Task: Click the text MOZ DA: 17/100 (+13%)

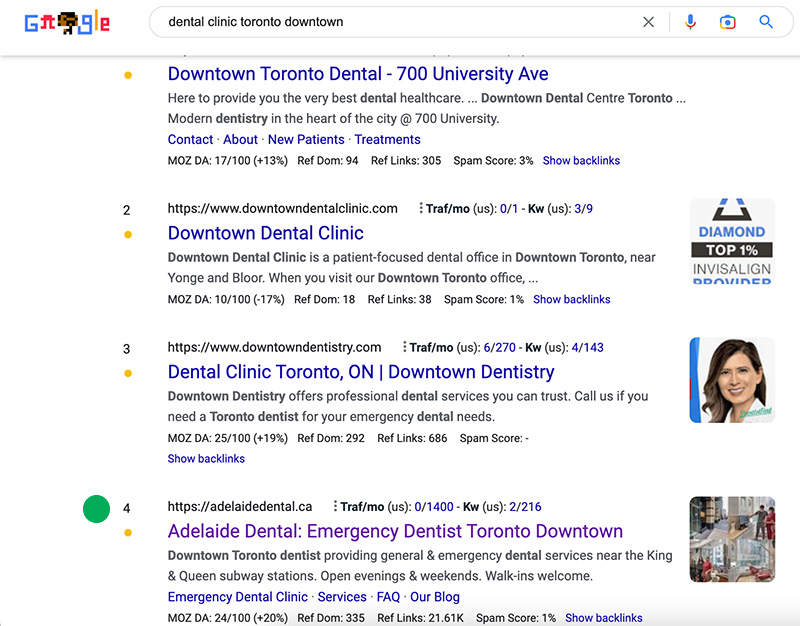Action: click(228, 161)
